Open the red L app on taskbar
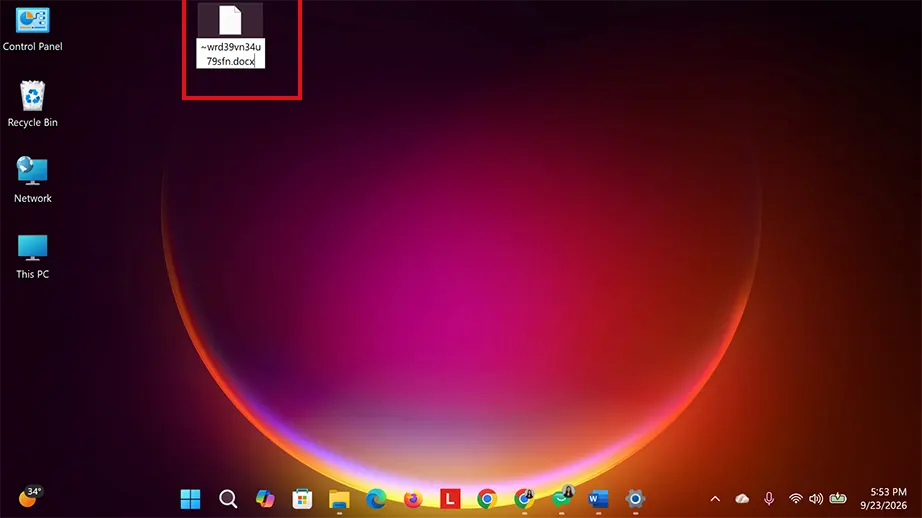 pyautogui.click(x=450, y=499)
